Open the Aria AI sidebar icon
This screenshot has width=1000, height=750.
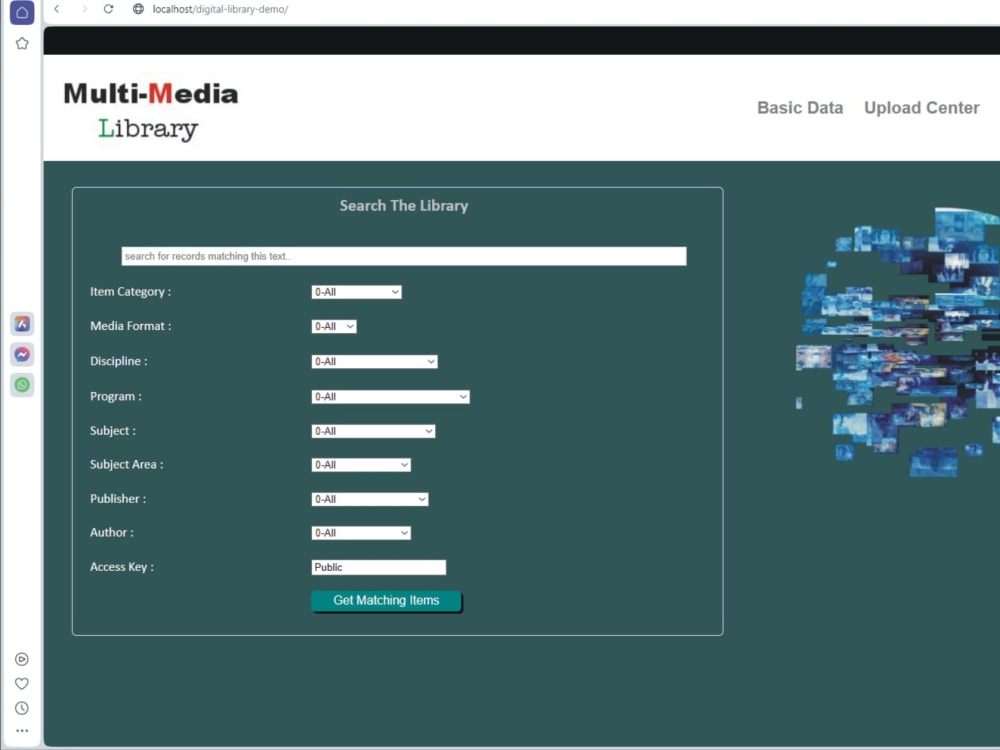pos(22,324)
